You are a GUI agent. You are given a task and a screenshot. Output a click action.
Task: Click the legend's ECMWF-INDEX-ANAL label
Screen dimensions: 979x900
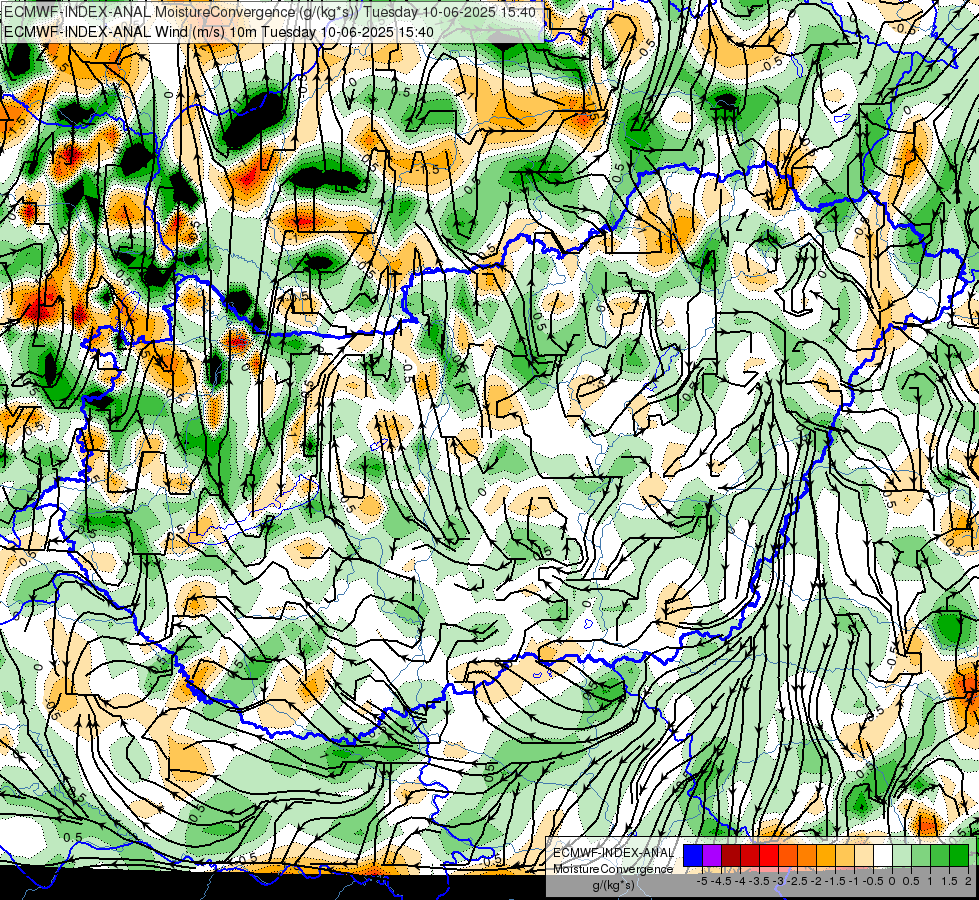tap(614, 853)
